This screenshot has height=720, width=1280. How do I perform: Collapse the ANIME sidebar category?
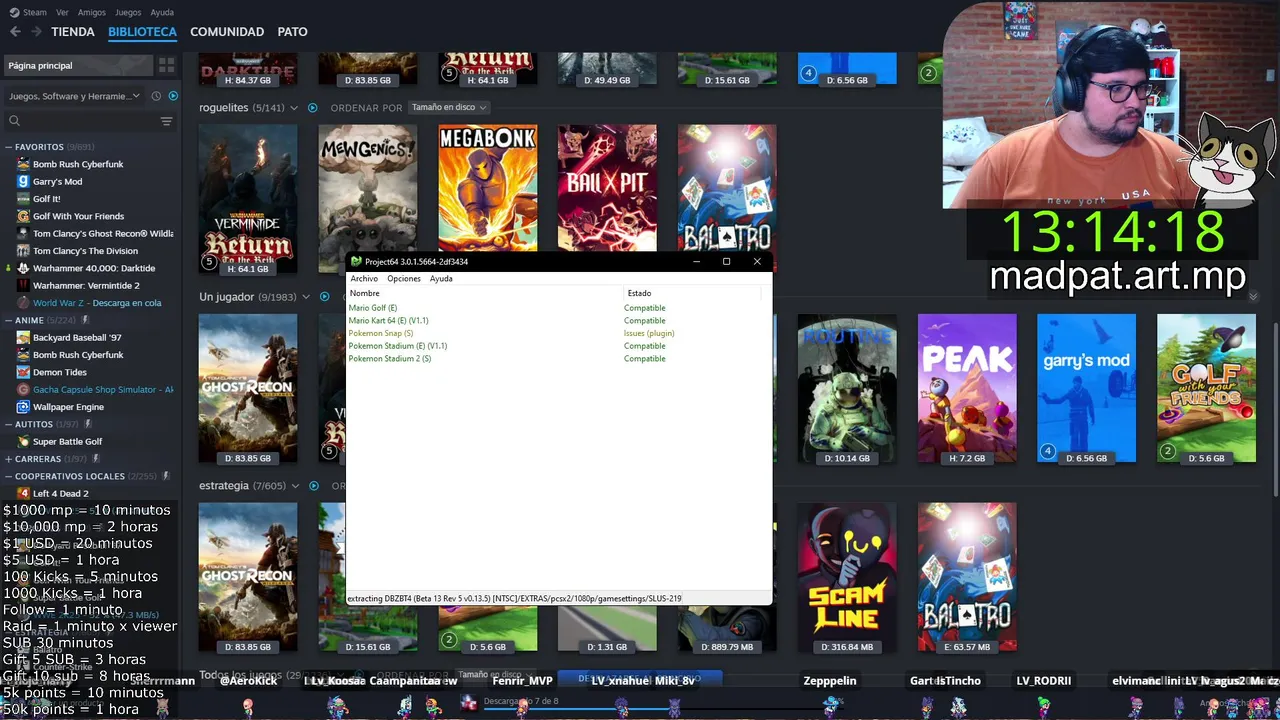point(9,320)
